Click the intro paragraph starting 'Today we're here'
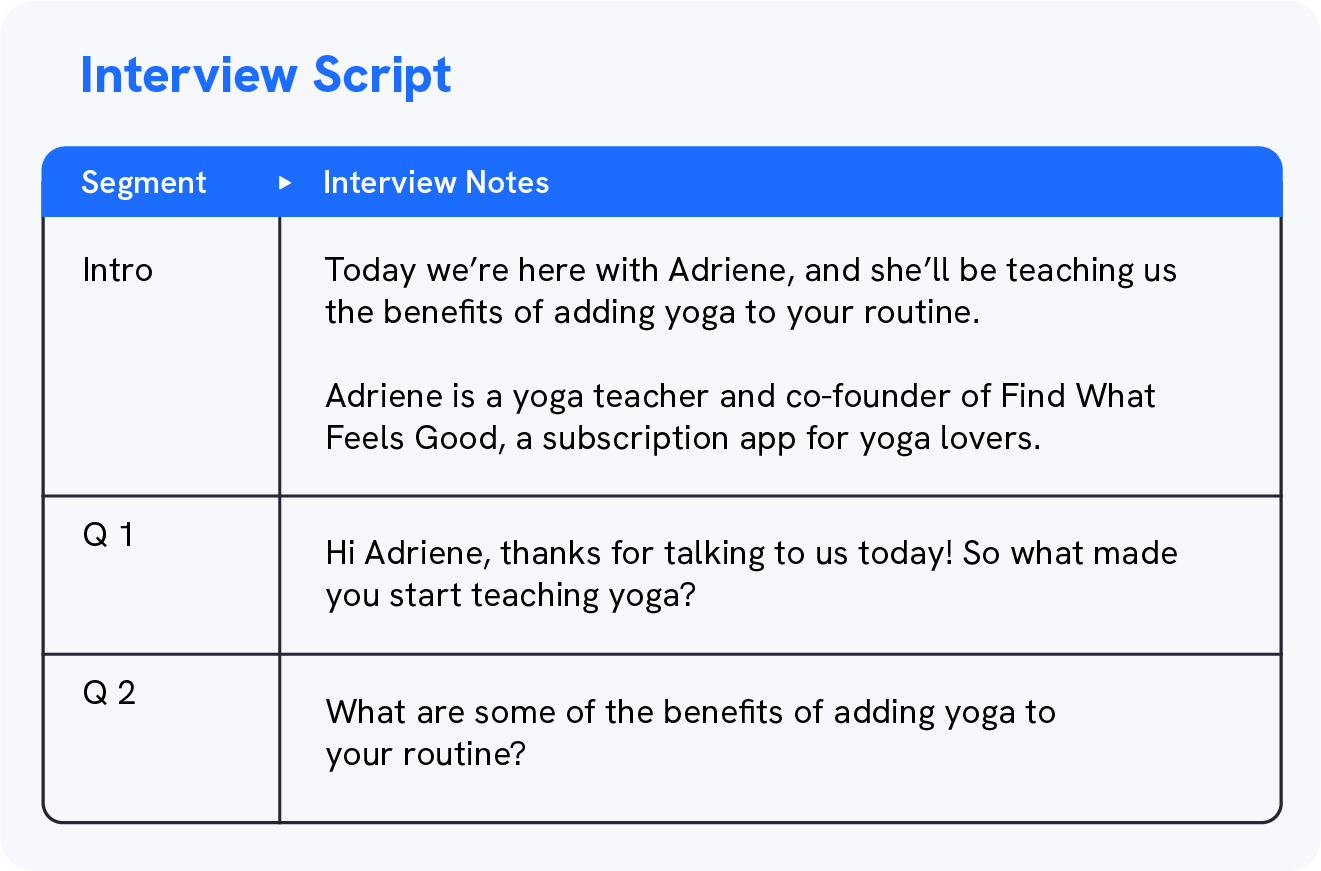This screenshot has width=1321, height=871. pos(751,291)
